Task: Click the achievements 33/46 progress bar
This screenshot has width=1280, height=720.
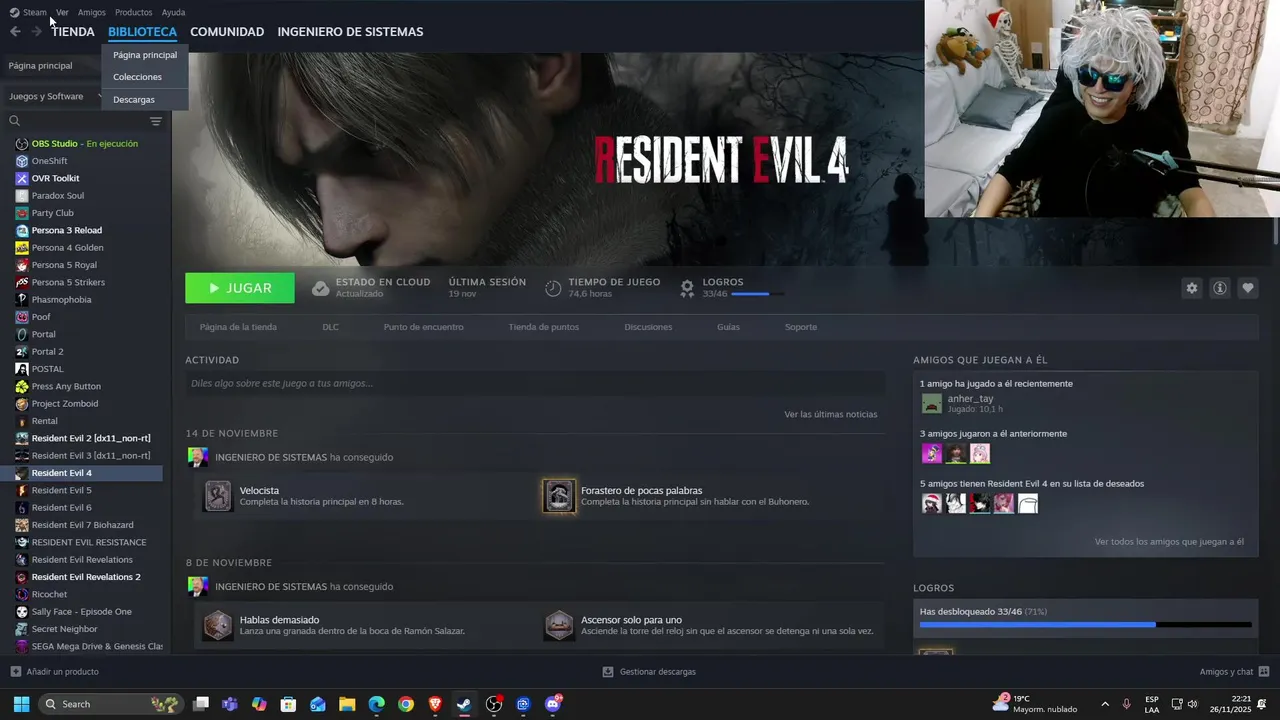Action: [757, 294]
